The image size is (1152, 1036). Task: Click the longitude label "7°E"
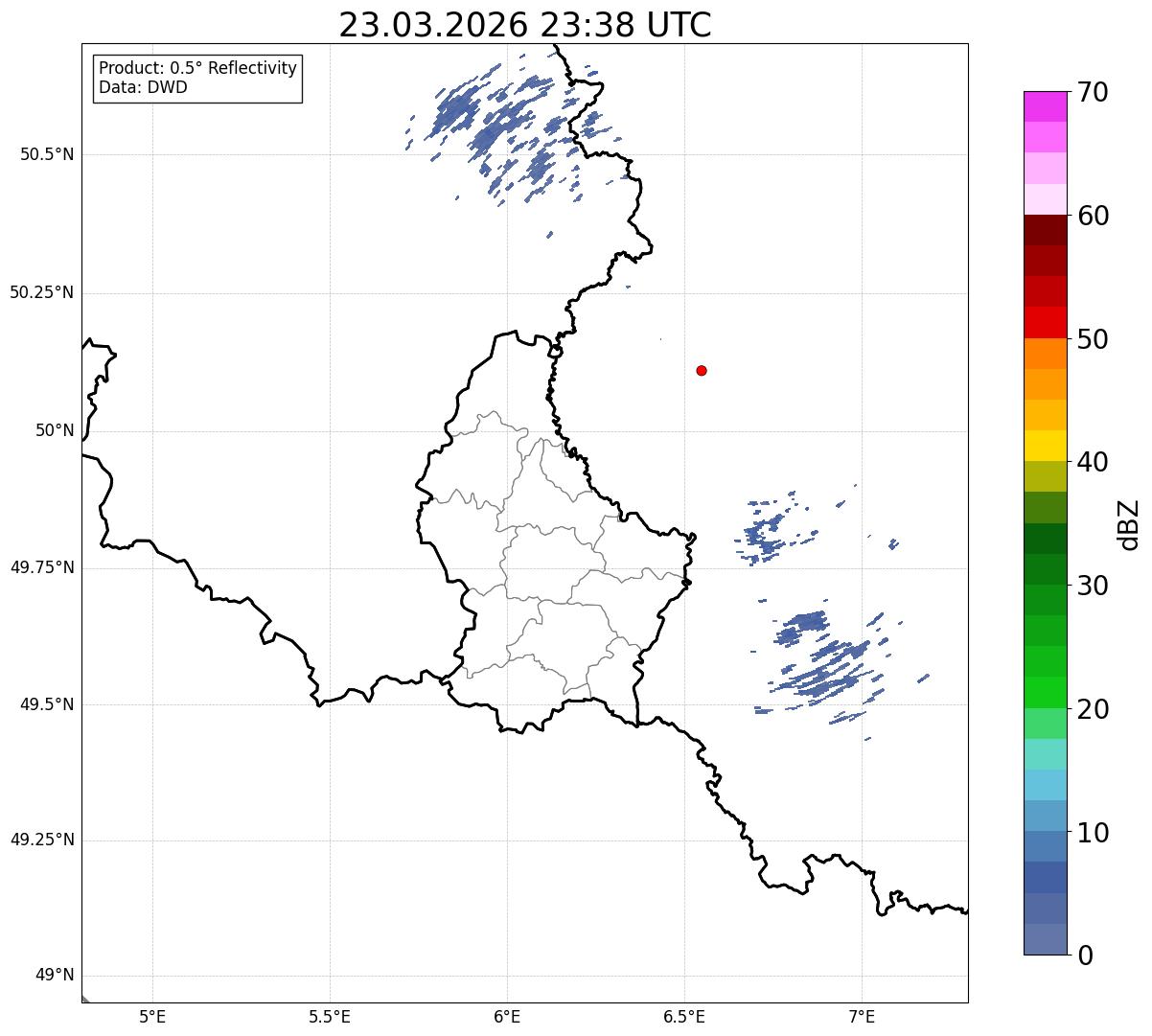pyautogui.click(x=862, y=1017)
